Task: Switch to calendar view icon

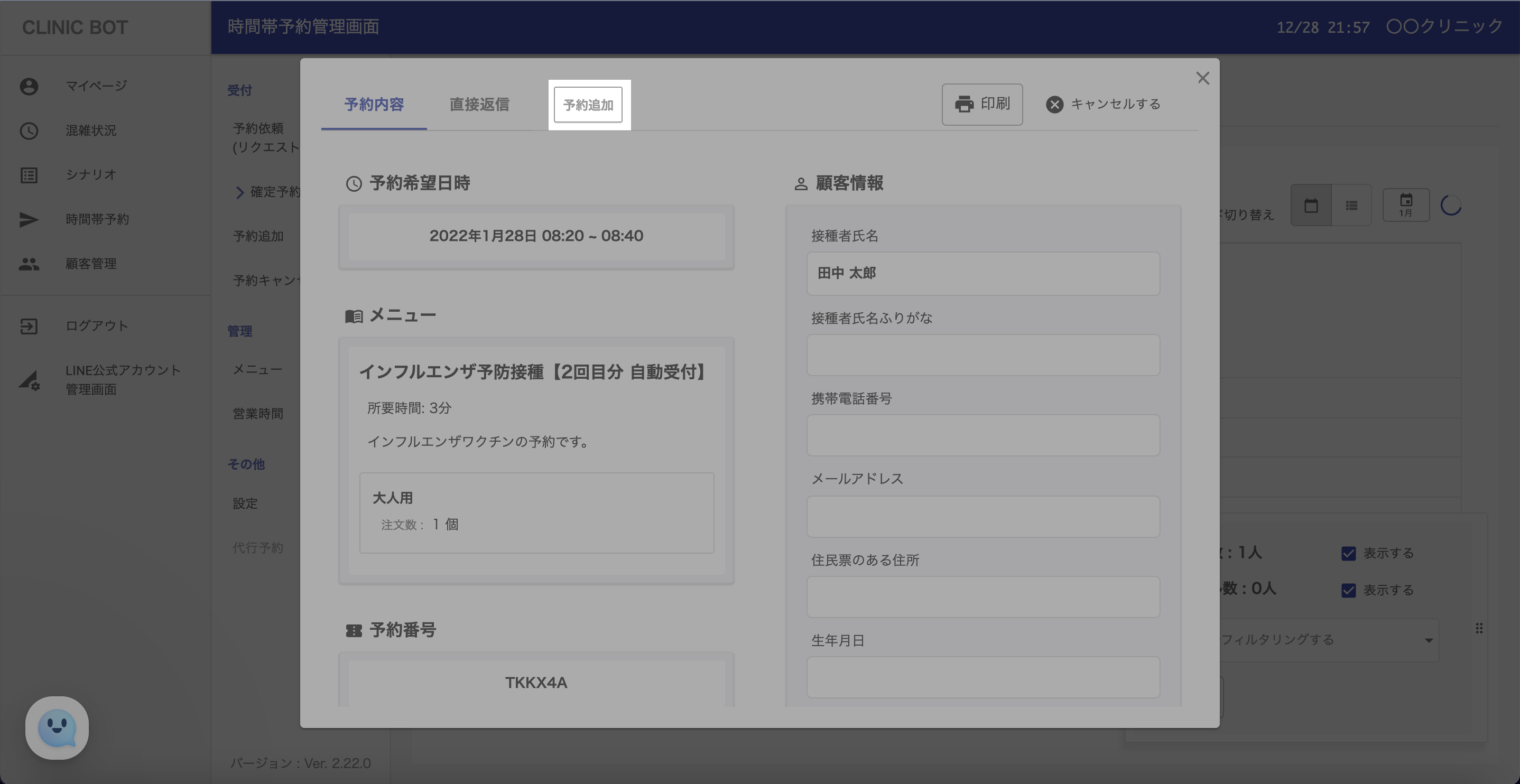Action: click(x=1311, y=206)
